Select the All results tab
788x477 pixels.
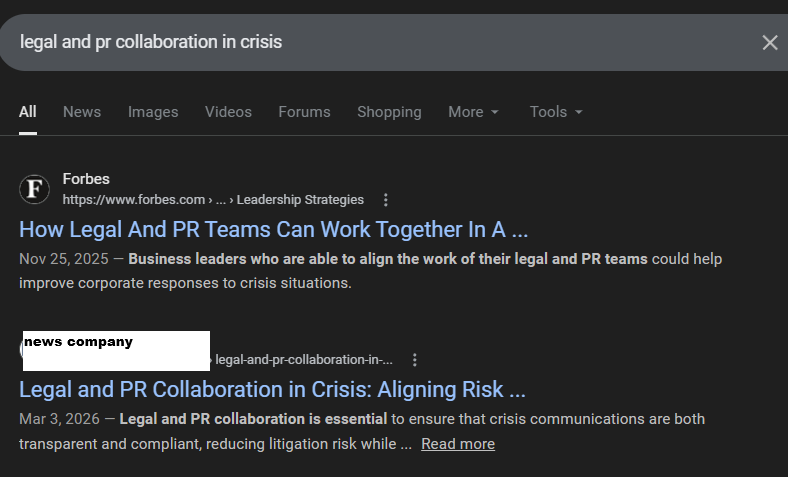coord(27,112)
